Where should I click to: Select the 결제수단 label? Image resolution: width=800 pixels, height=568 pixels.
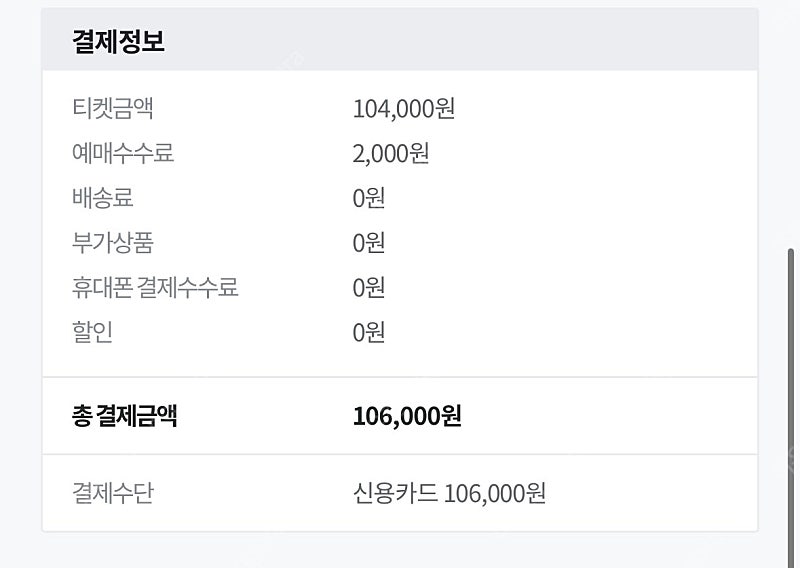tap(113, 493)
